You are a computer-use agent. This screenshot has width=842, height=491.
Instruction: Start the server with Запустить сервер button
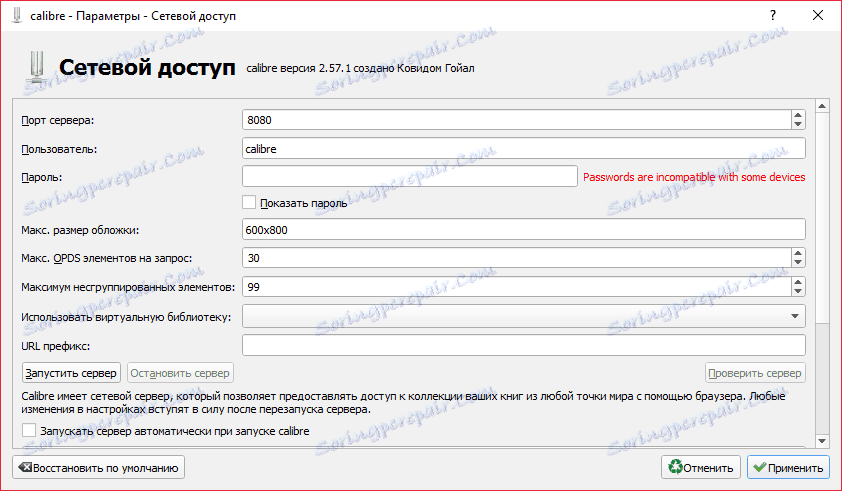coord(71,373)
